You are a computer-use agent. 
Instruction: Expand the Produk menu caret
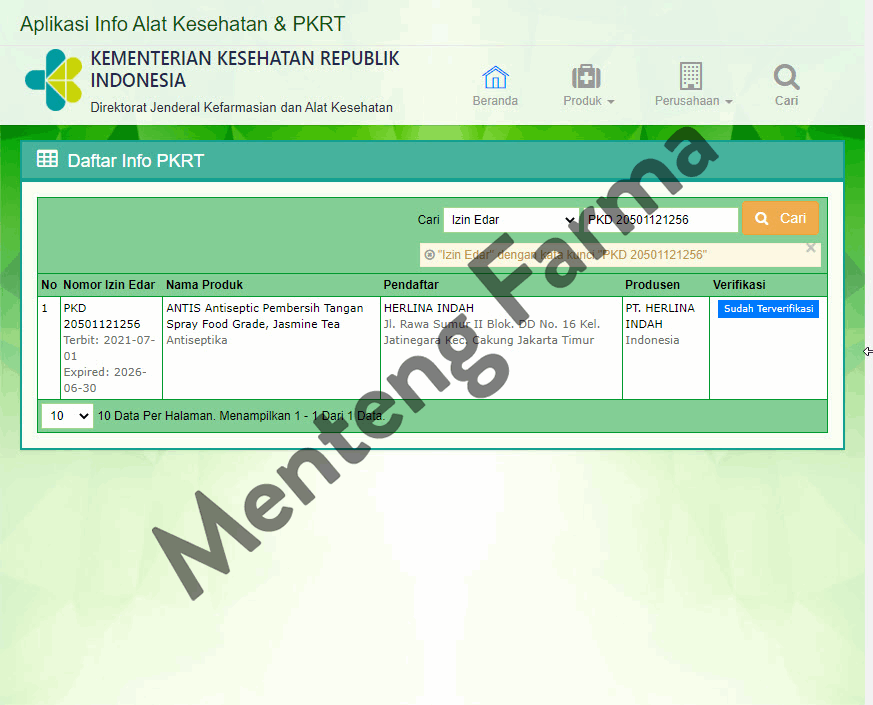610,102
